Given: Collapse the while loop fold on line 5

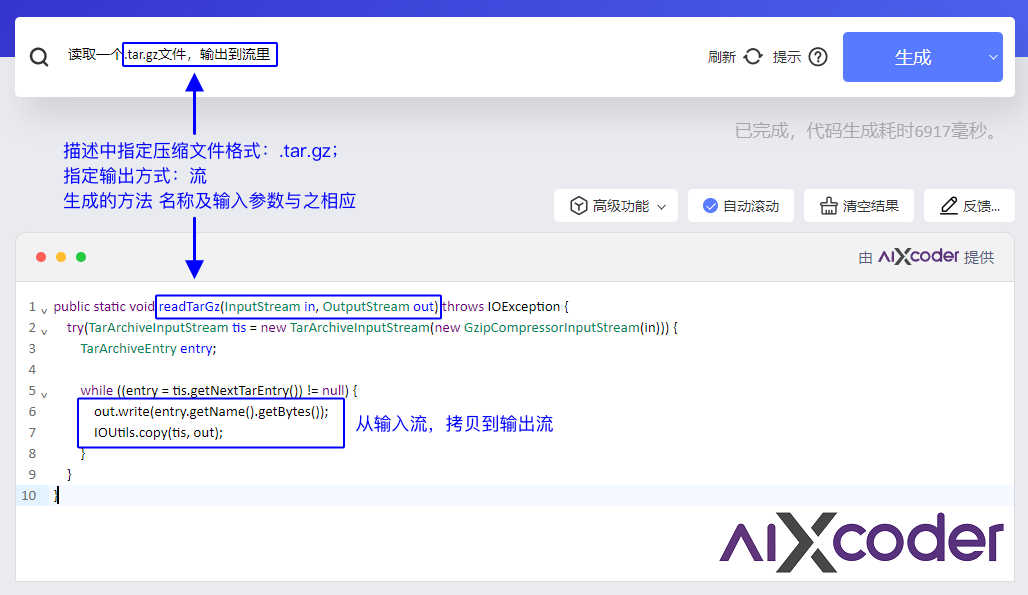Looking at the screenshot, I should pos(44,392).
